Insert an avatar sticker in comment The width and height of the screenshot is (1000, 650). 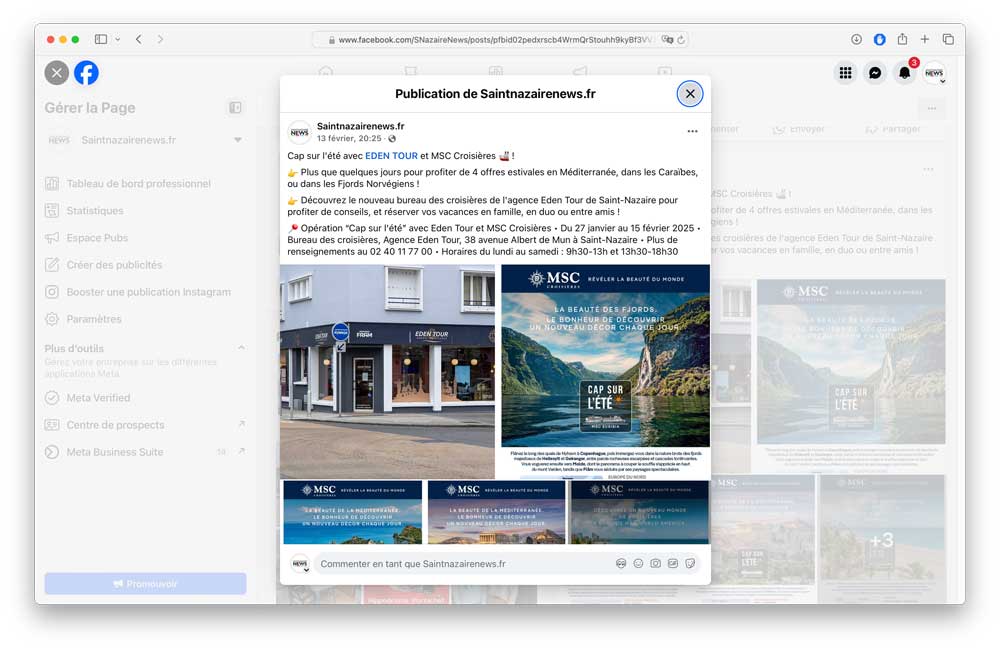[x=621, y=564]
